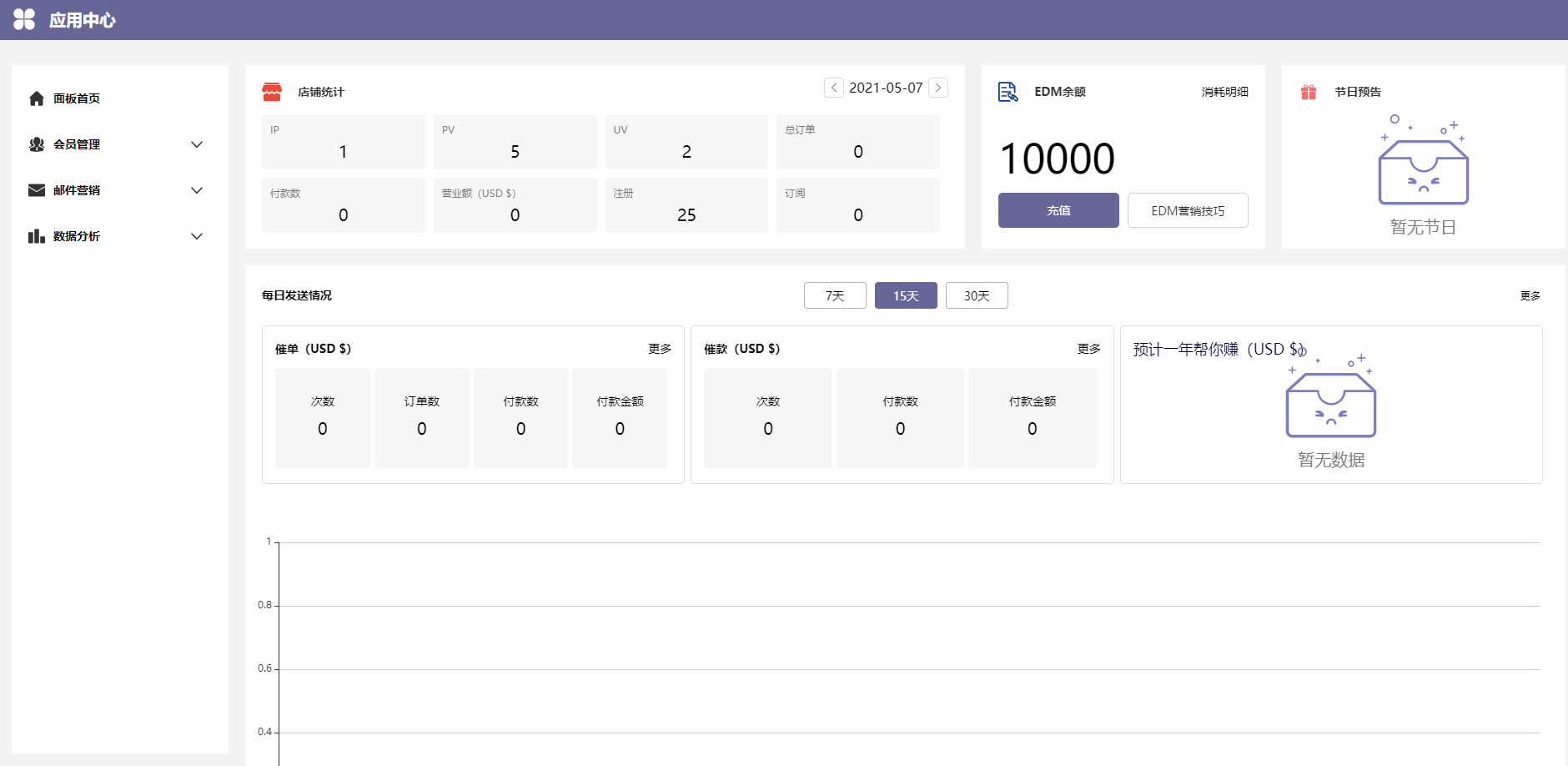The width and height of the screenshot is (1568, 766).
Task: Click 付款金额 tile in the 催单 card
Action: tap(620, 418)
